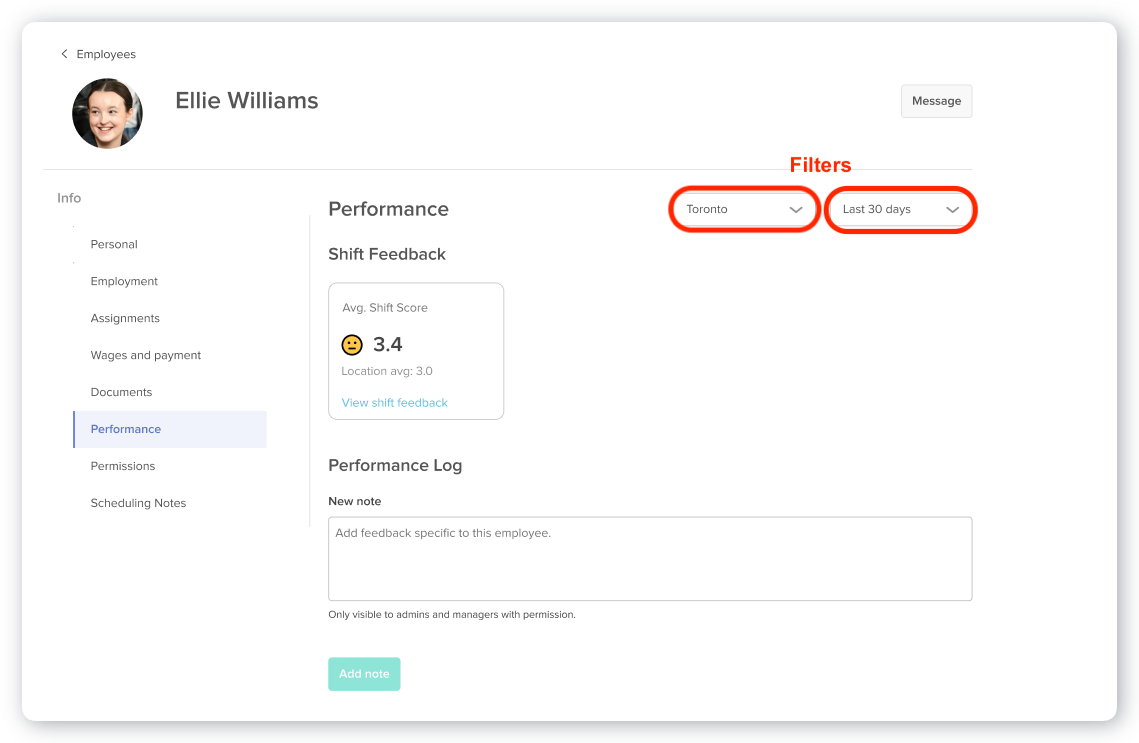Expand the Toronto dropdown chevron
Screen dimensions: 1139x743
(795, 210)
